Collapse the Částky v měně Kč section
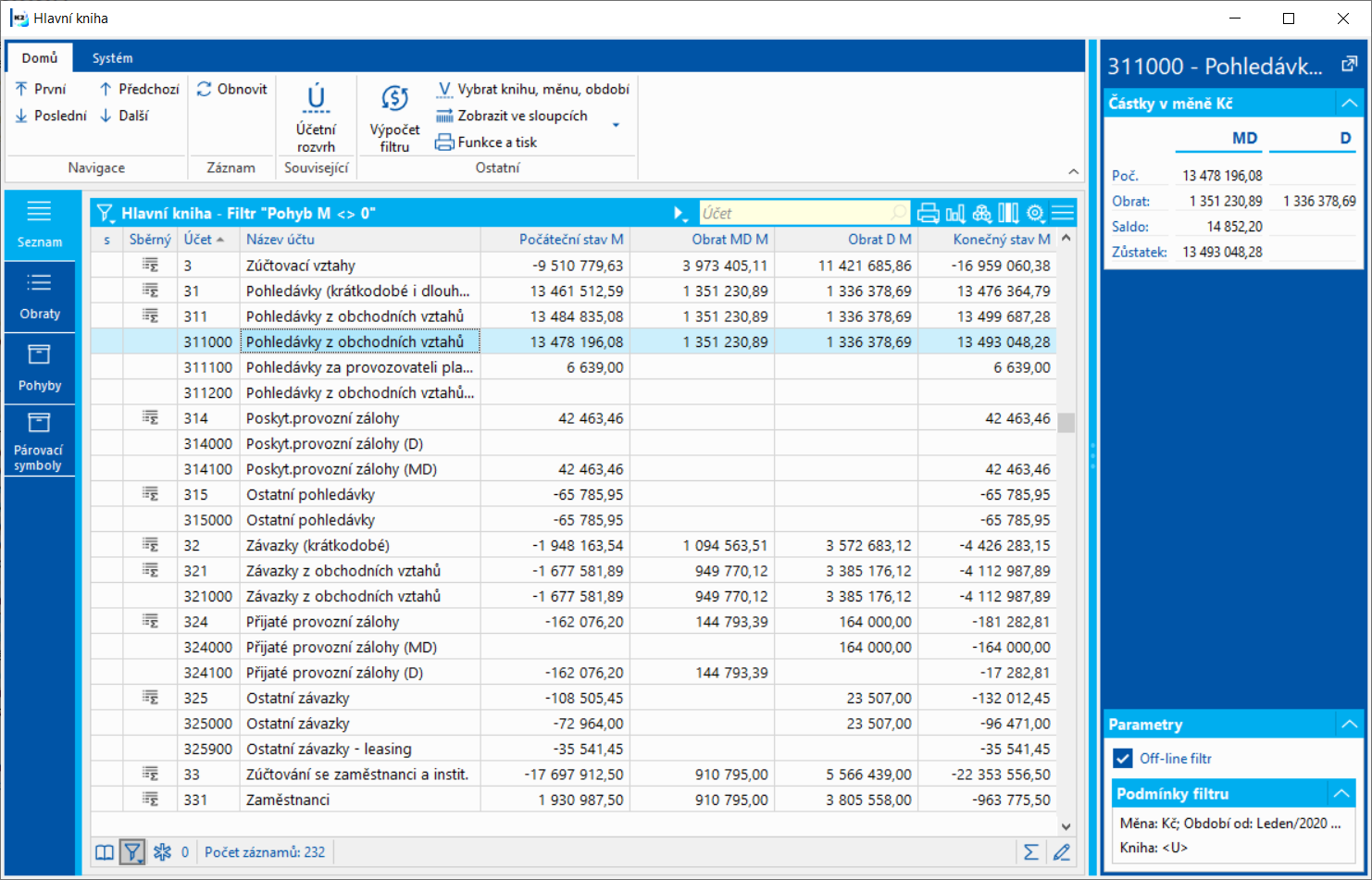 [x=1349, y=104]
